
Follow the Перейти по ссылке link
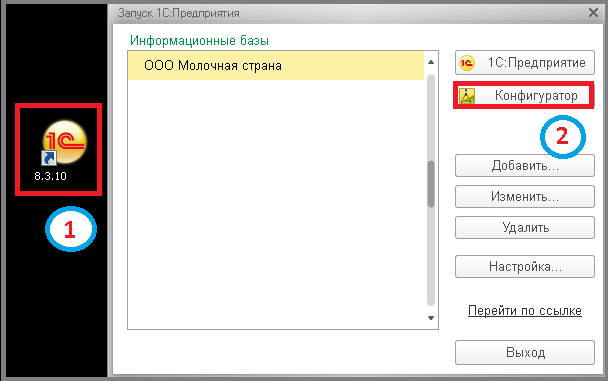pyautogui.click(x=525, y=310)
